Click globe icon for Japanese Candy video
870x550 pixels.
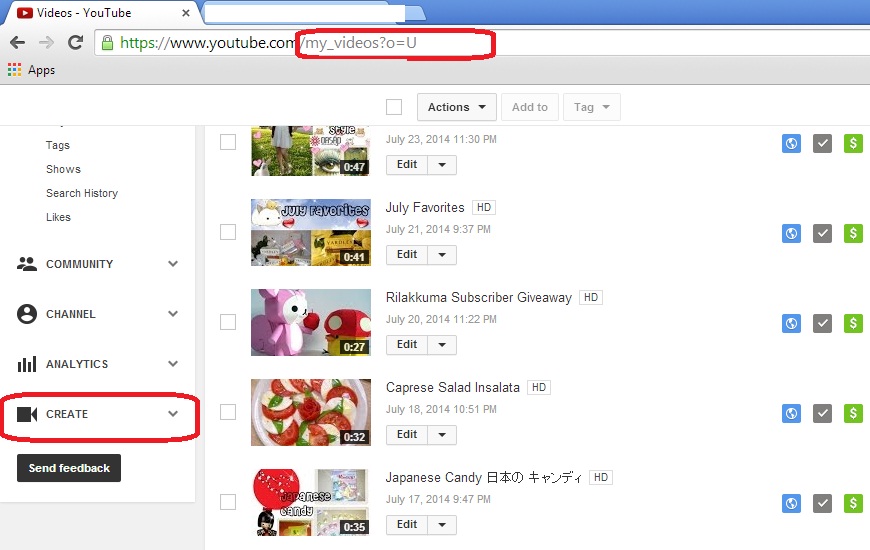[x=791, y=503]
